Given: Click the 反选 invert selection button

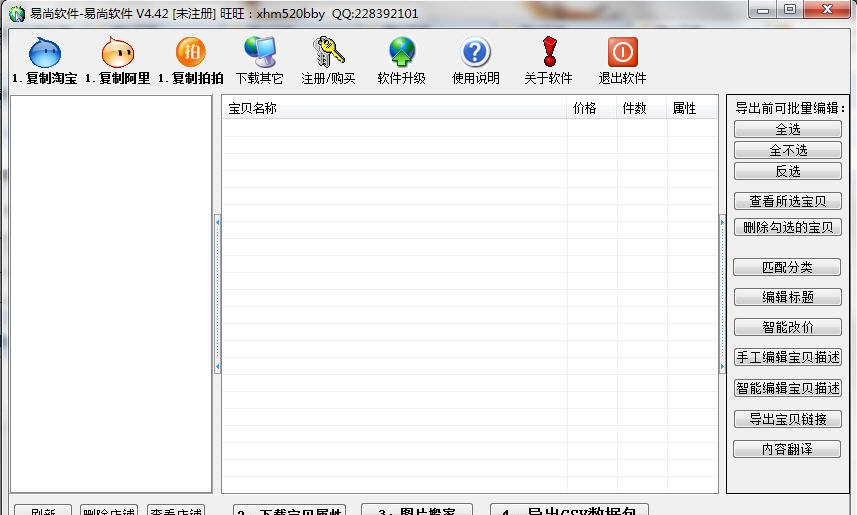Looking at the screenshot, I should (788, 171).
